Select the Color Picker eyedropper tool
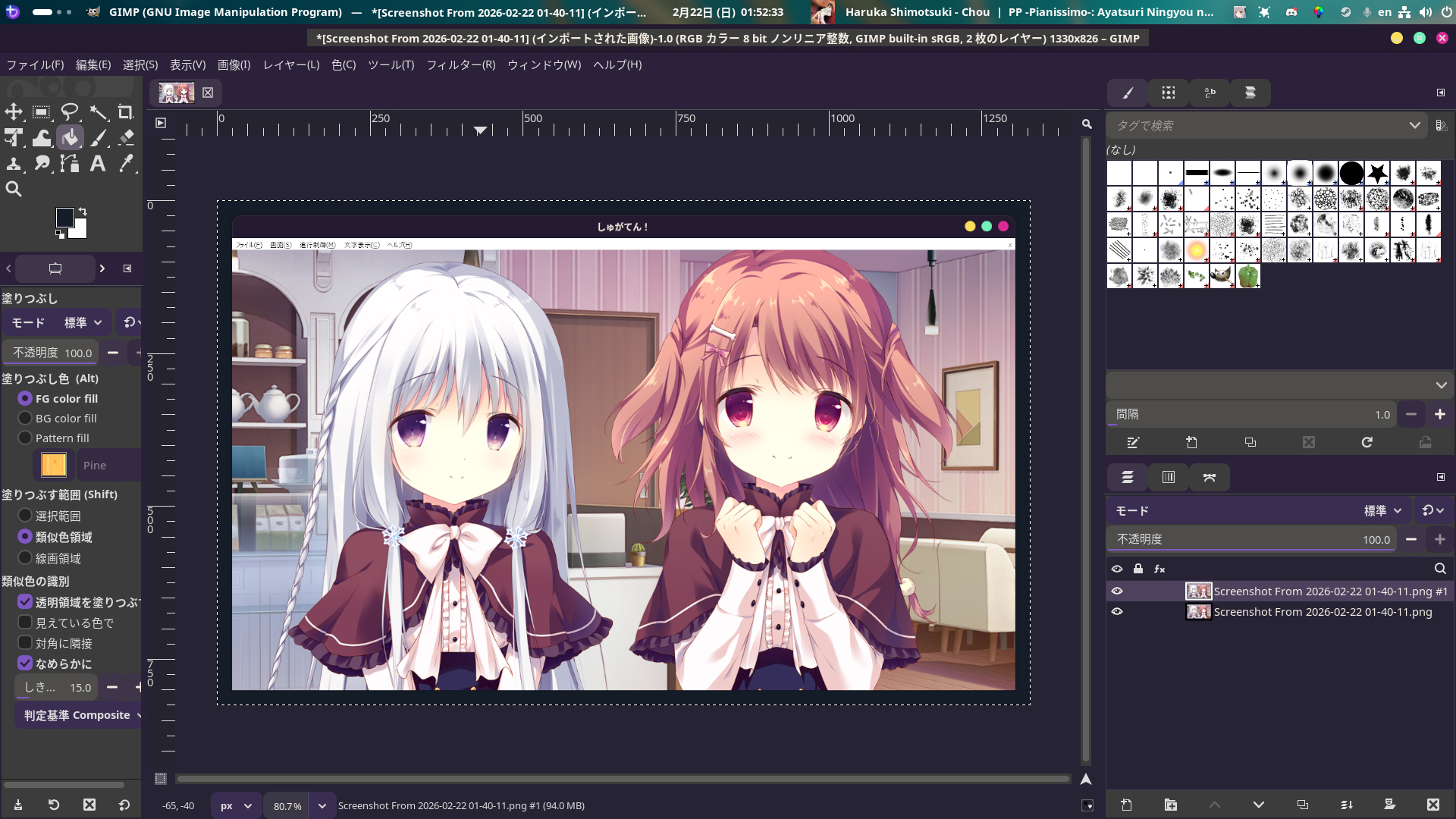 point(126,164)
